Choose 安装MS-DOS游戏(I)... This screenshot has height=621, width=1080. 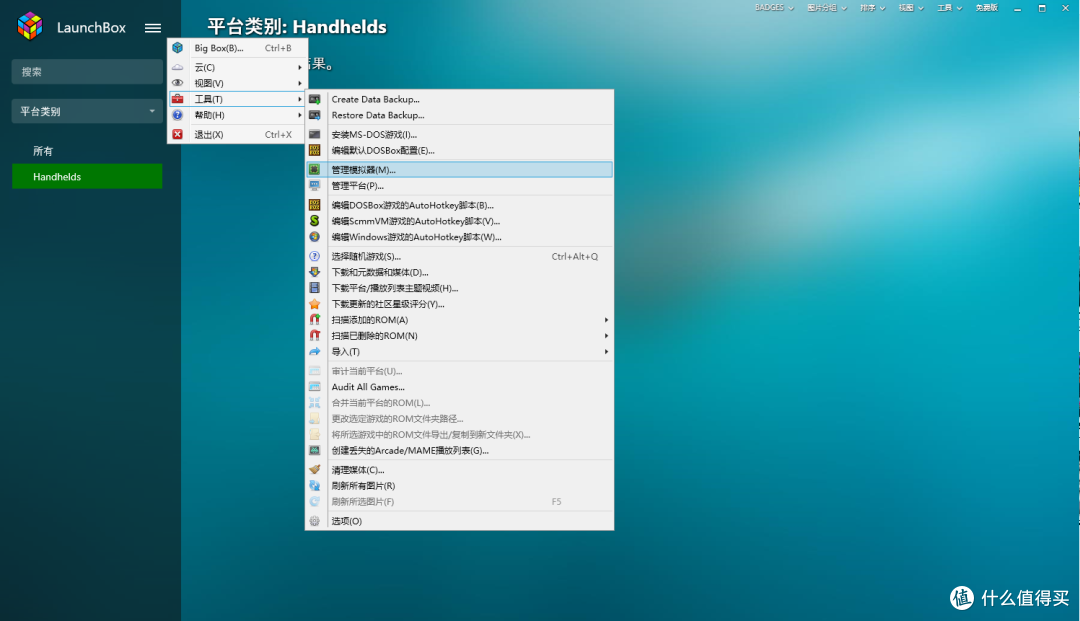(x=459, y=134)
